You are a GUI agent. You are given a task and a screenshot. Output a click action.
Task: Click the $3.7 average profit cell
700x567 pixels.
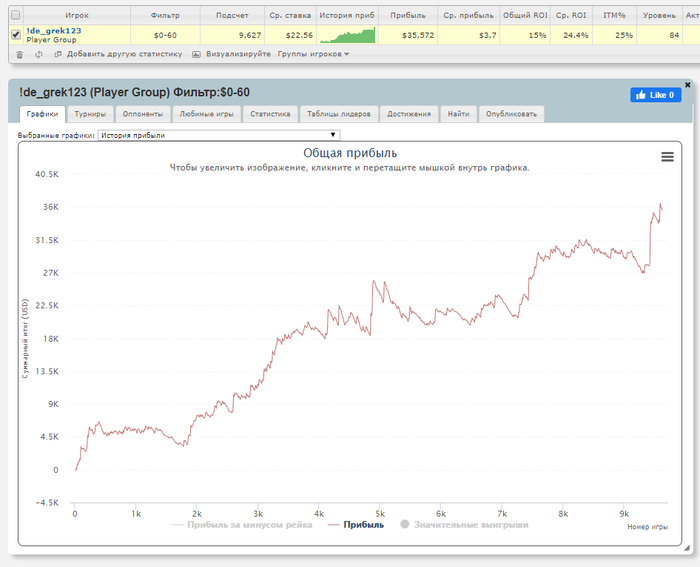click(x=469, y=35)
